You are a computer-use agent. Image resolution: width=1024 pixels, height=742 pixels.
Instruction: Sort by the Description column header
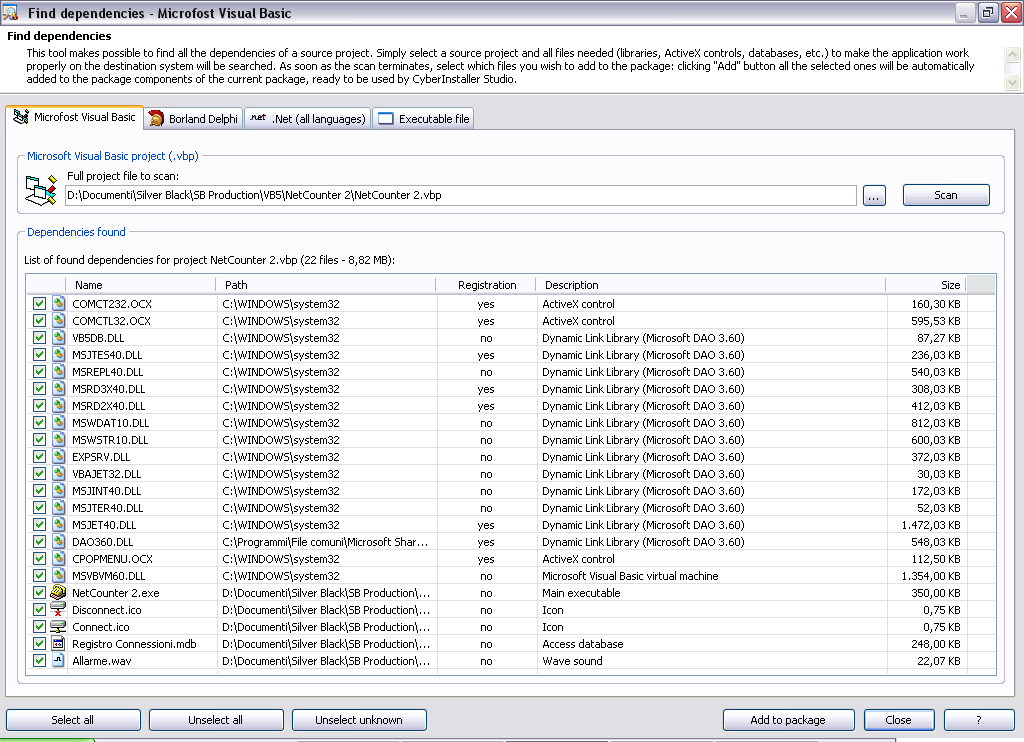711,285
